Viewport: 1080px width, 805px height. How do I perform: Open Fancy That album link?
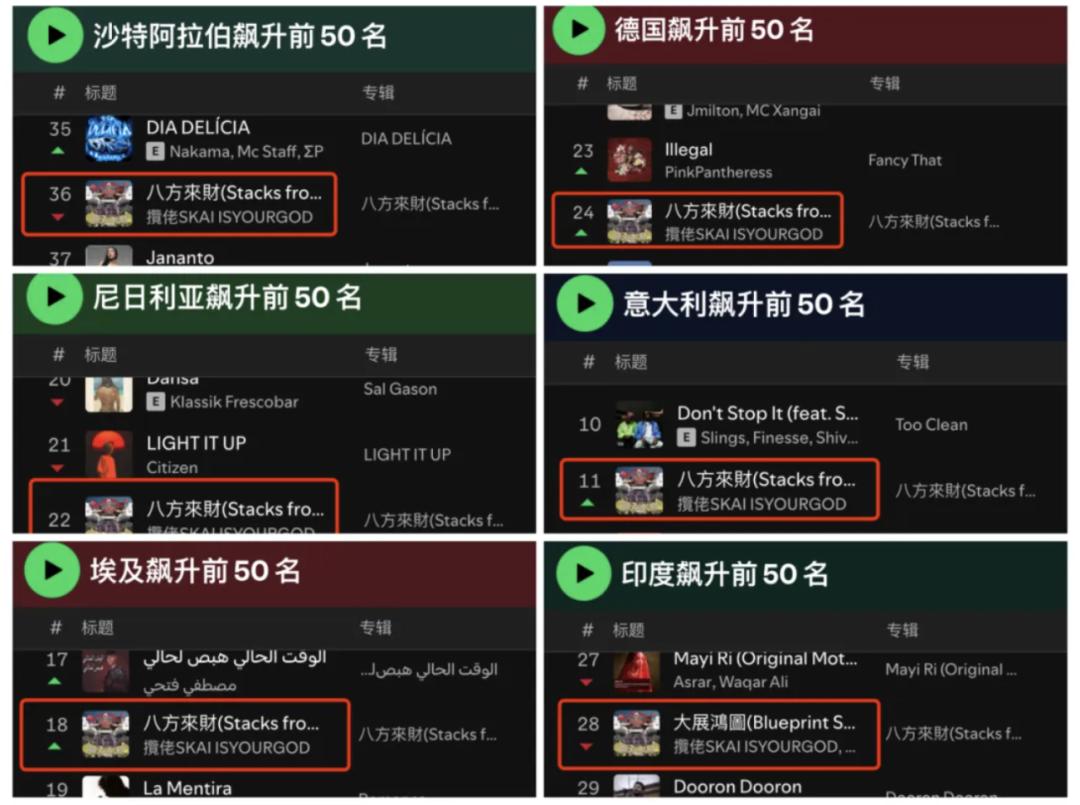[x=904, y=160]
